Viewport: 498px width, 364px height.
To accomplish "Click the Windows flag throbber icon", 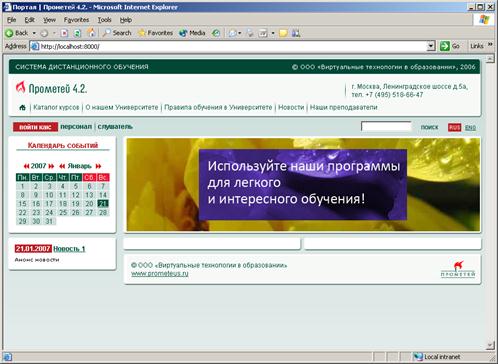I will coord(484,20).
